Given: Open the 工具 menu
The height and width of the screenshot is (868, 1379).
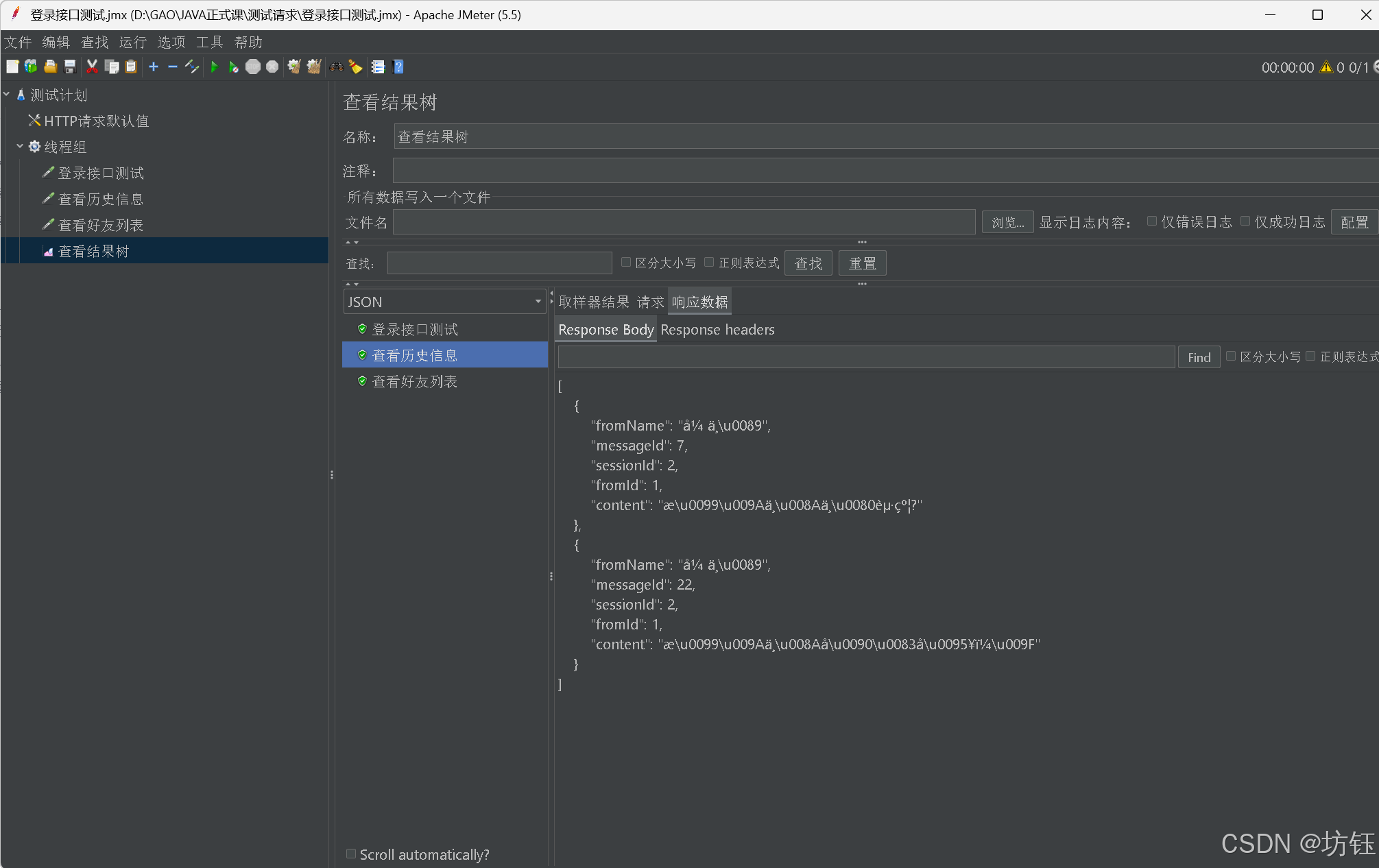Looking at the screenshot, I should click(210, 43).
